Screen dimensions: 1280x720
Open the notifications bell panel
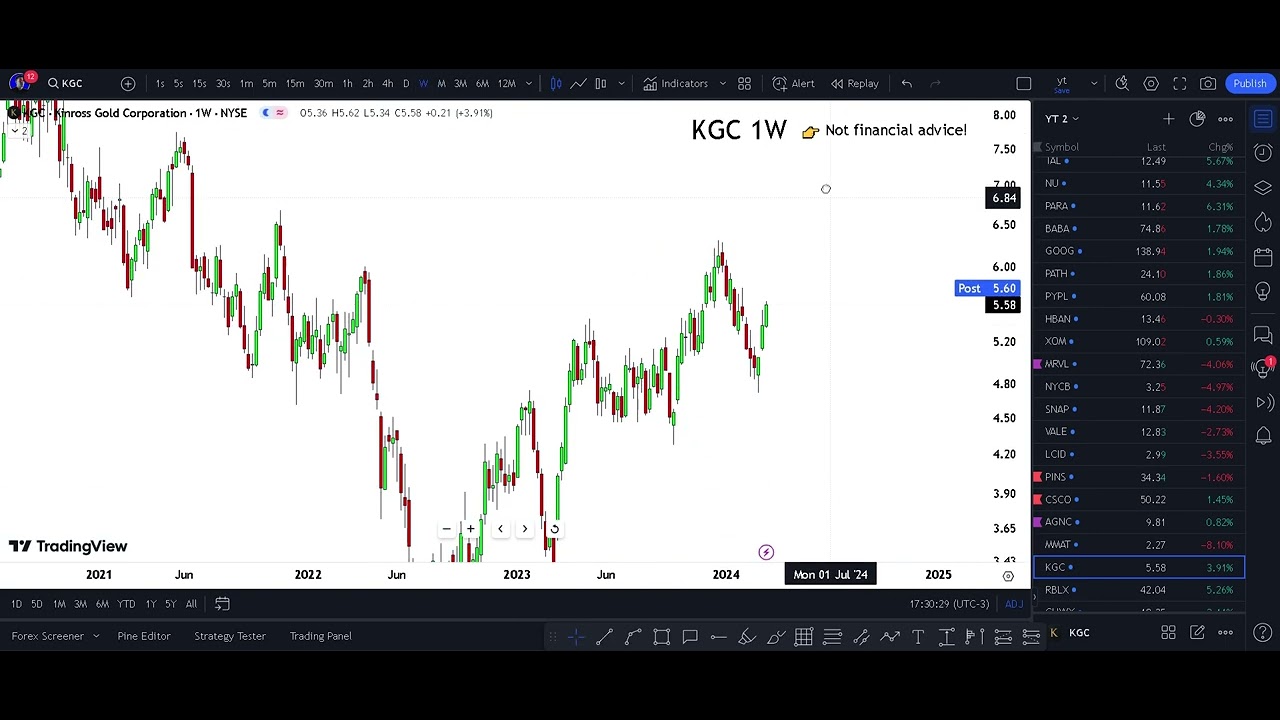[1263, 436]
